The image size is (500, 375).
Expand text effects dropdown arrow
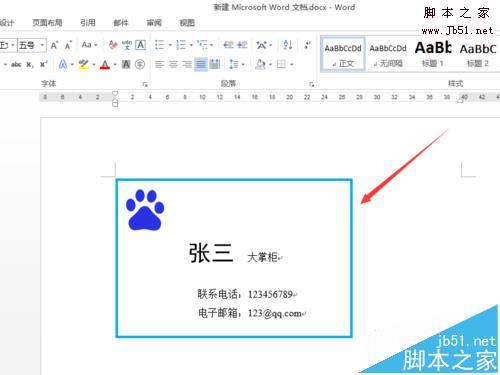tap(72, 64)
